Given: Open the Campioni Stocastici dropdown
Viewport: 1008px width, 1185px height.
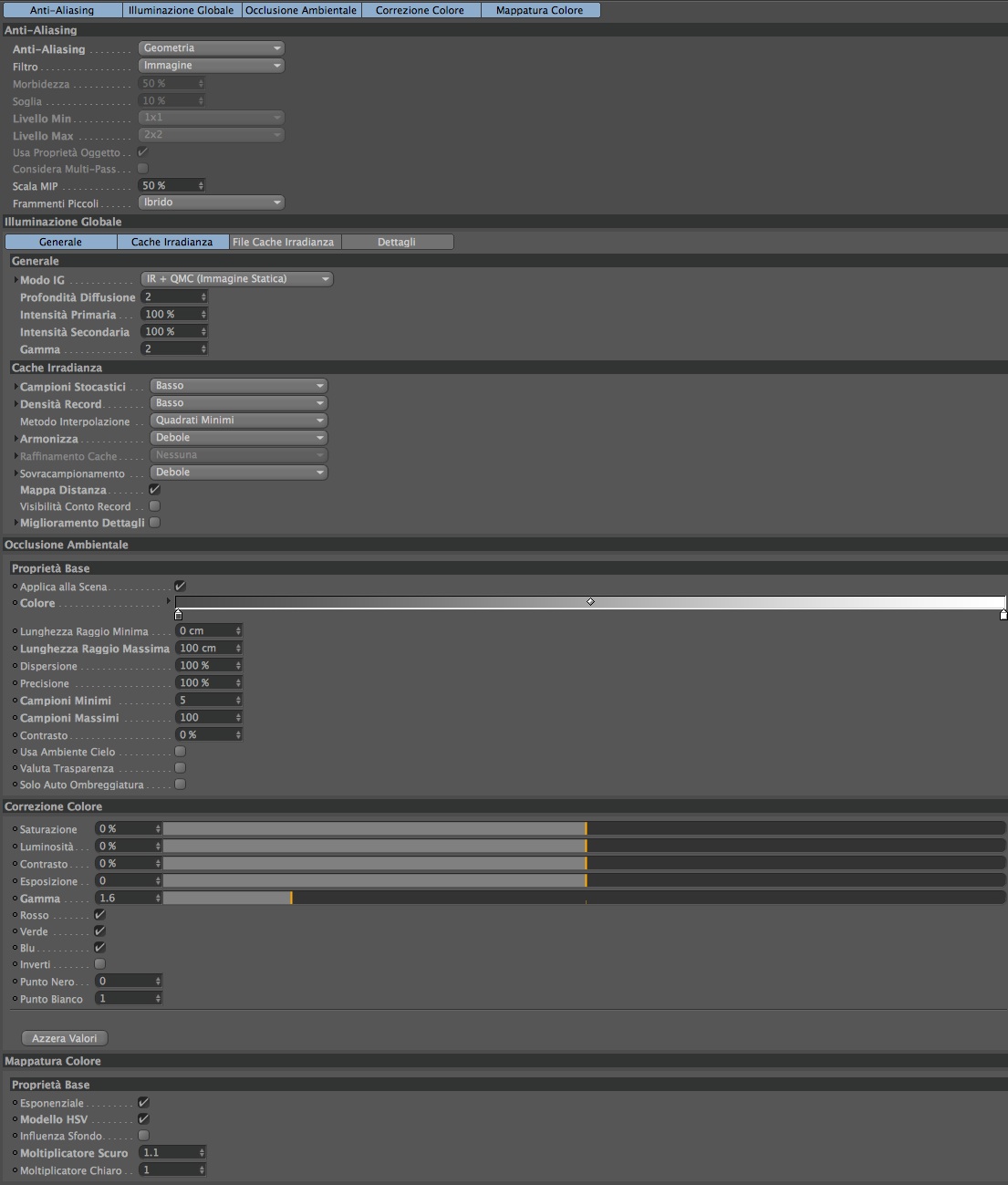Looking at the screenshot, I should [x=239, y=386].
